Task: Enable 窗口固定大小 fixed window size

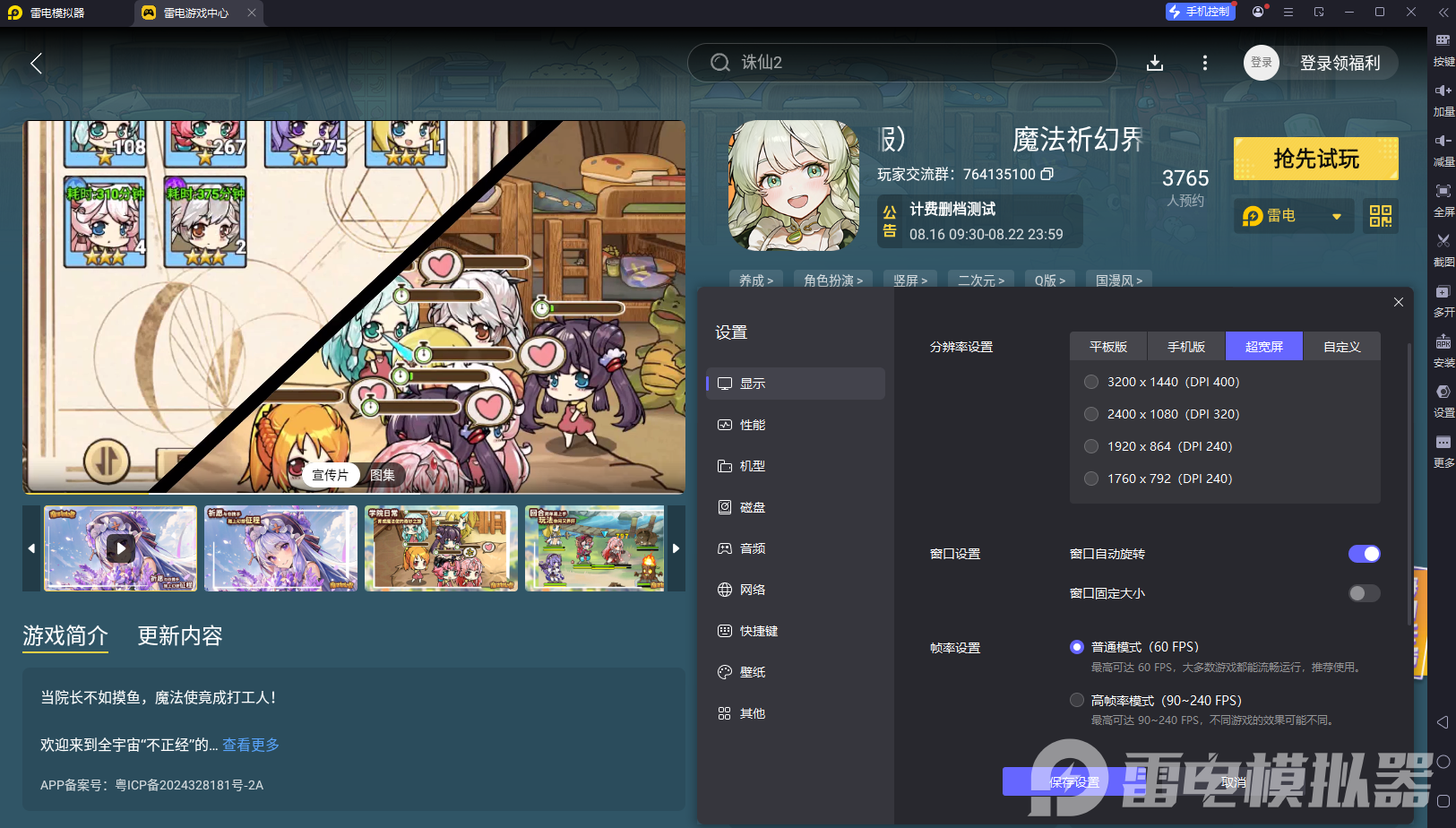Action: (x=1364, y=592)
